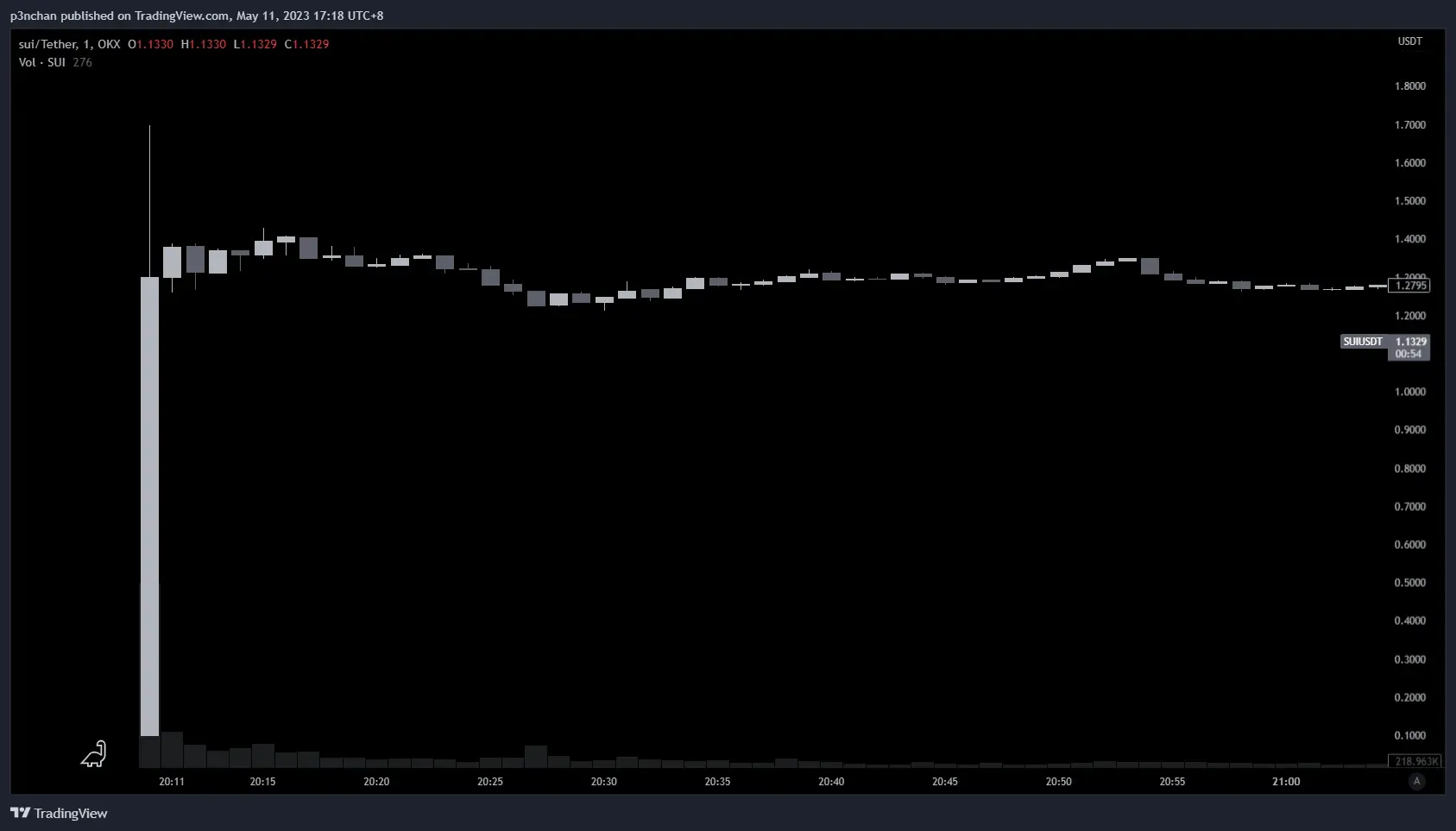Click the dinosaur watermark icon

click(x=94, y=754)
